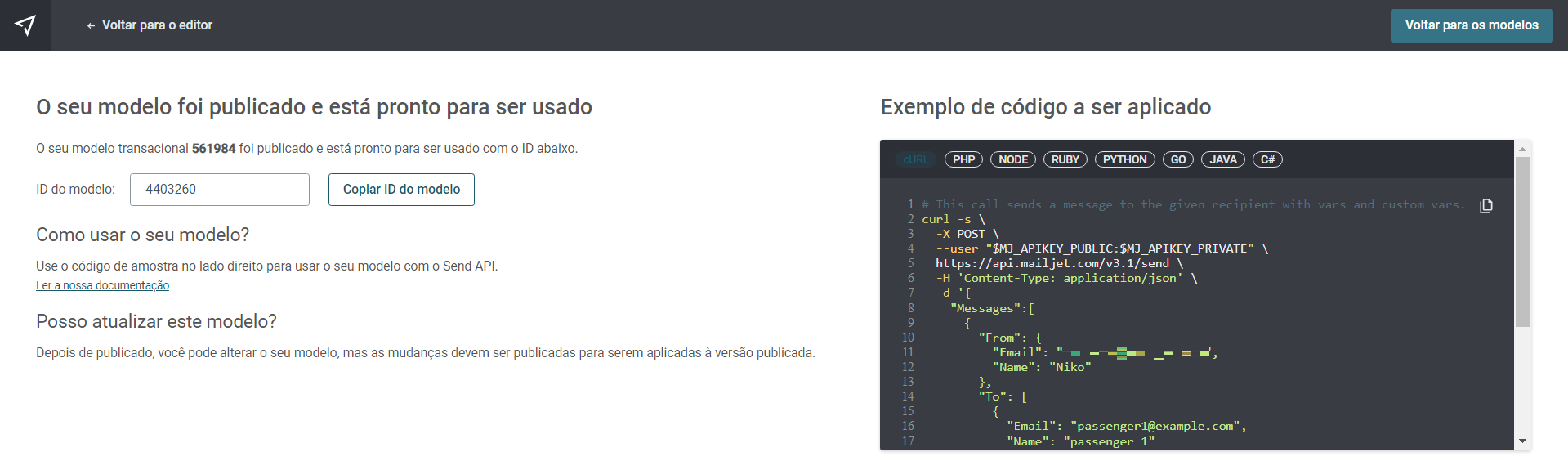Click the "Name": "passenger 1" code line

click(x=1080, y=441)
